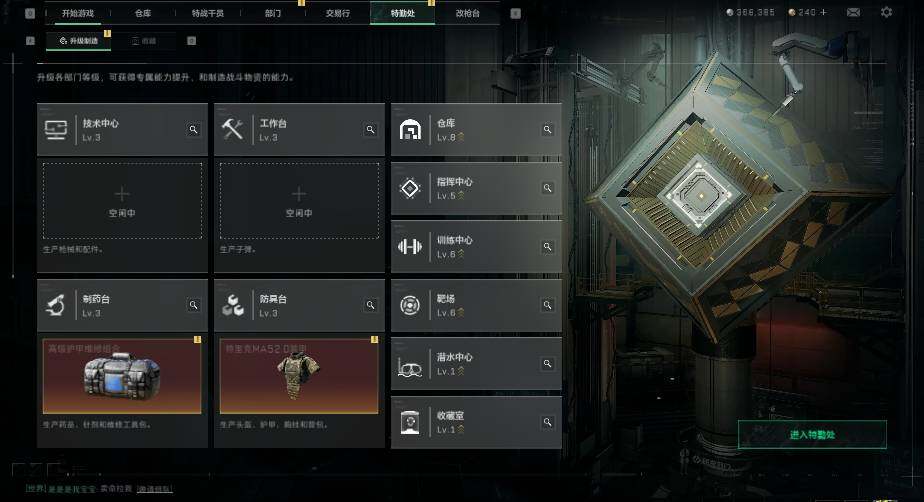This screenshot has width=924, height=502.
Task: Open the mail envelope icon
Action: [853, 12]
